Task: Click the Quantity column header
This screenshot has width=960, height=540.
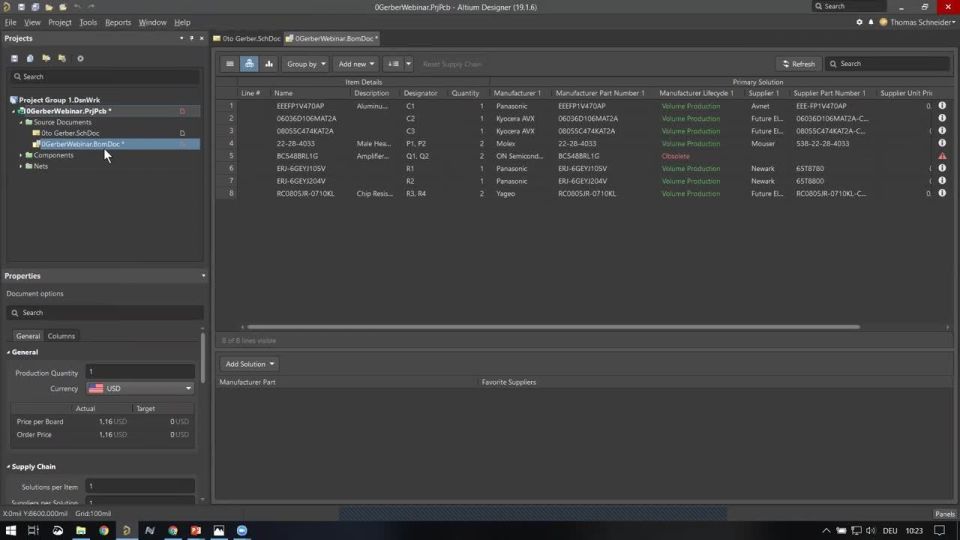Action: [x=465, y=93]
